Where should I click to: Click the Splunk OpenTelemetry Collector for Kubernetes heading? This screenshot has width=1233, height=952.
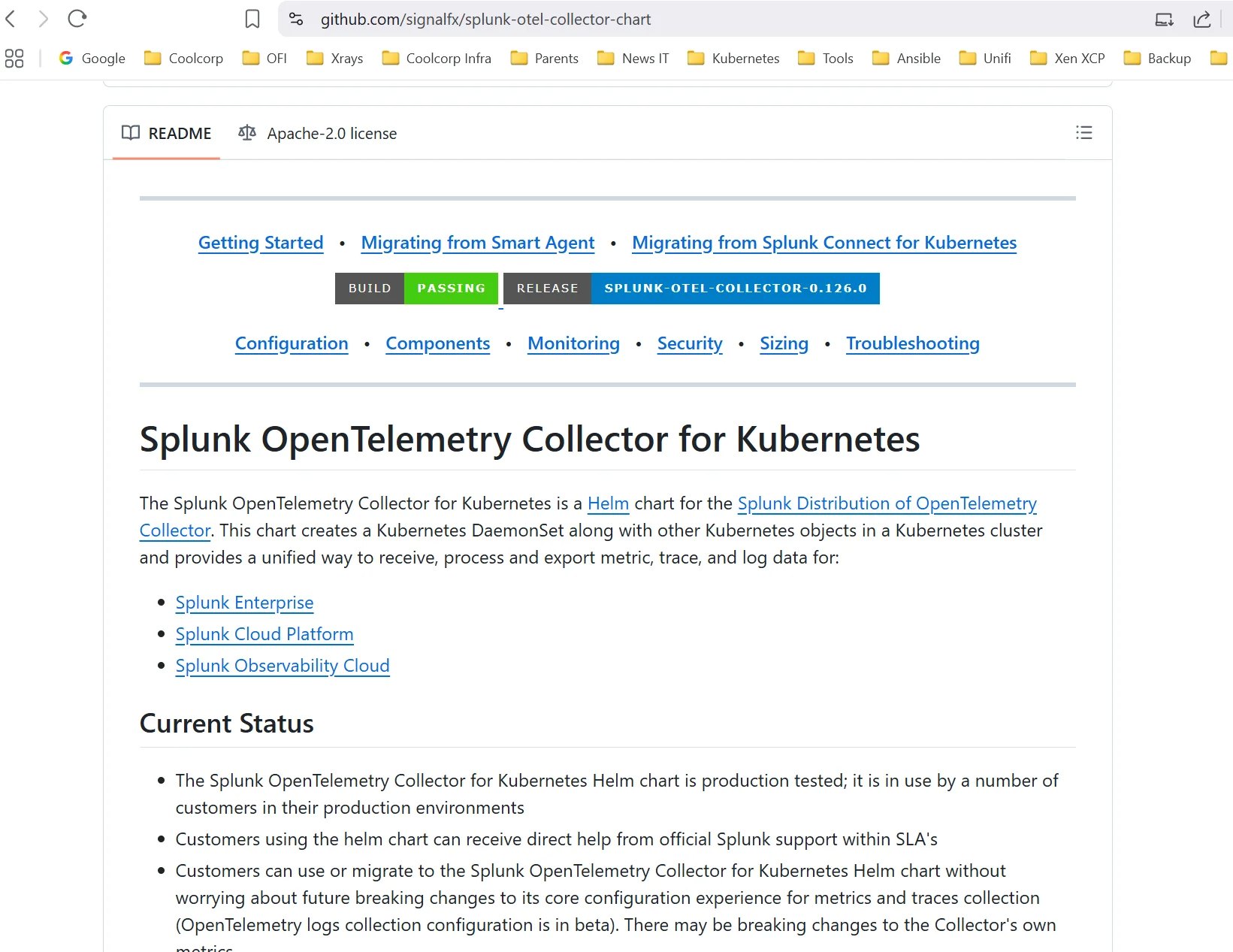530,439
